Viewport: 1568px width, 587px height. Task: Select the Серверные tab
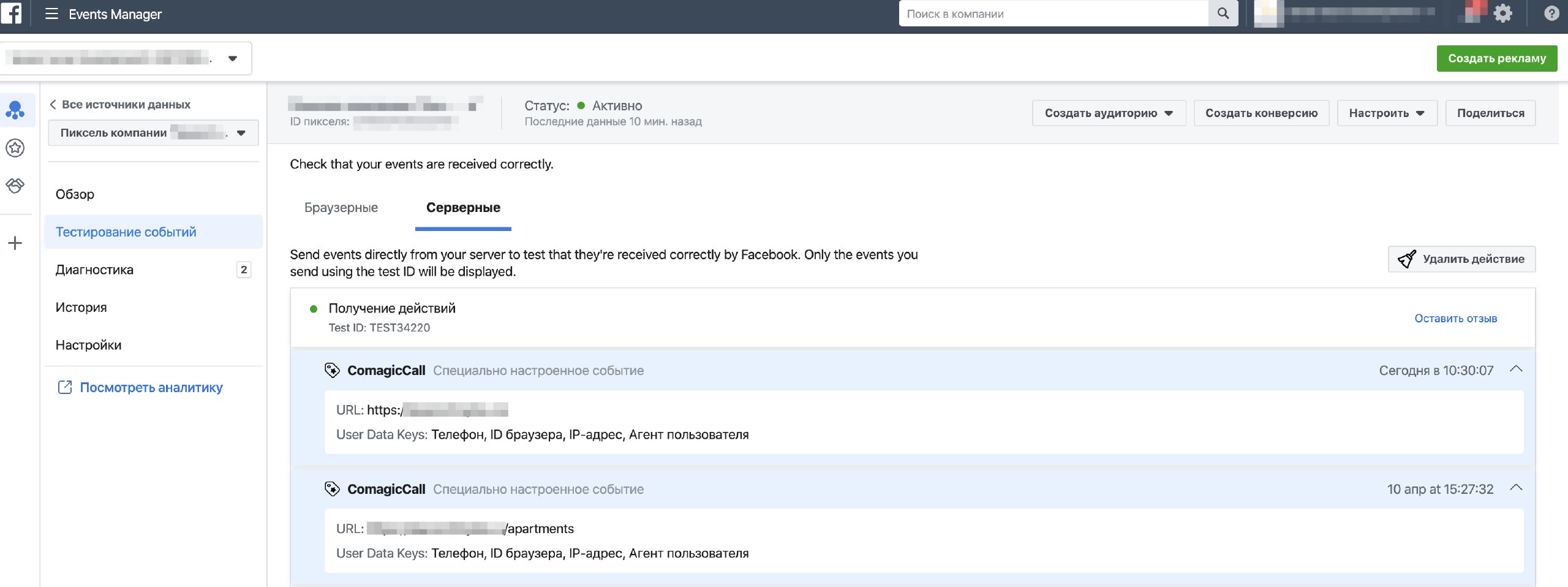click(463, 208)
